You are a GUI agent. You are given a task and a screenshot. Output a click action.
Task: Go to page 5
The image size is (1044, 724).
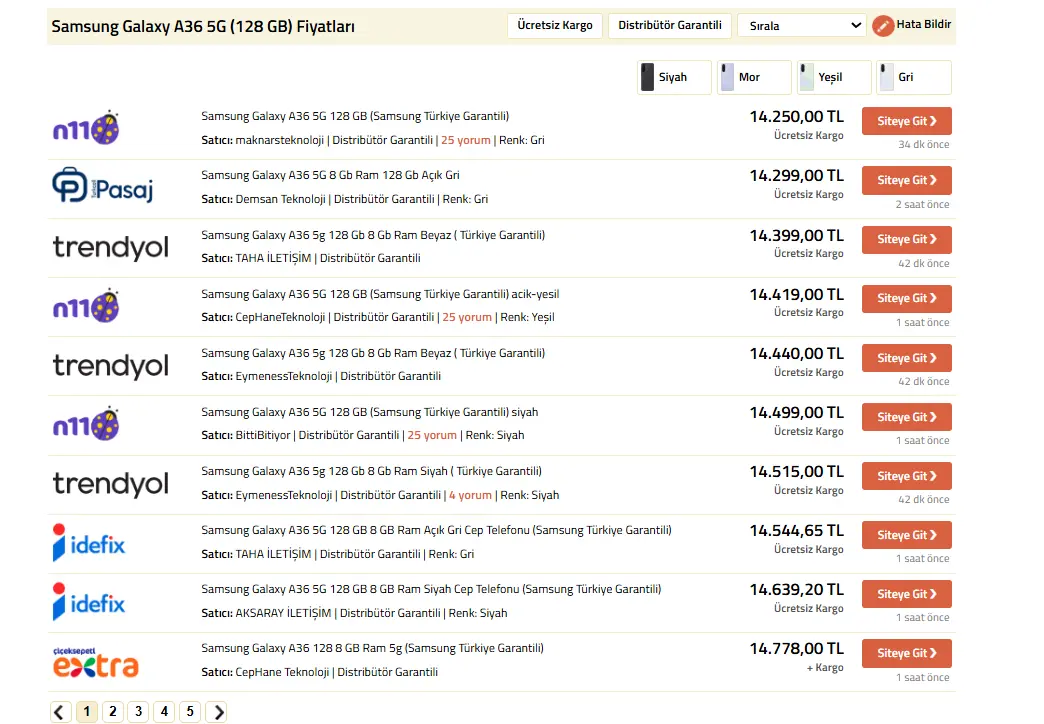190,712
